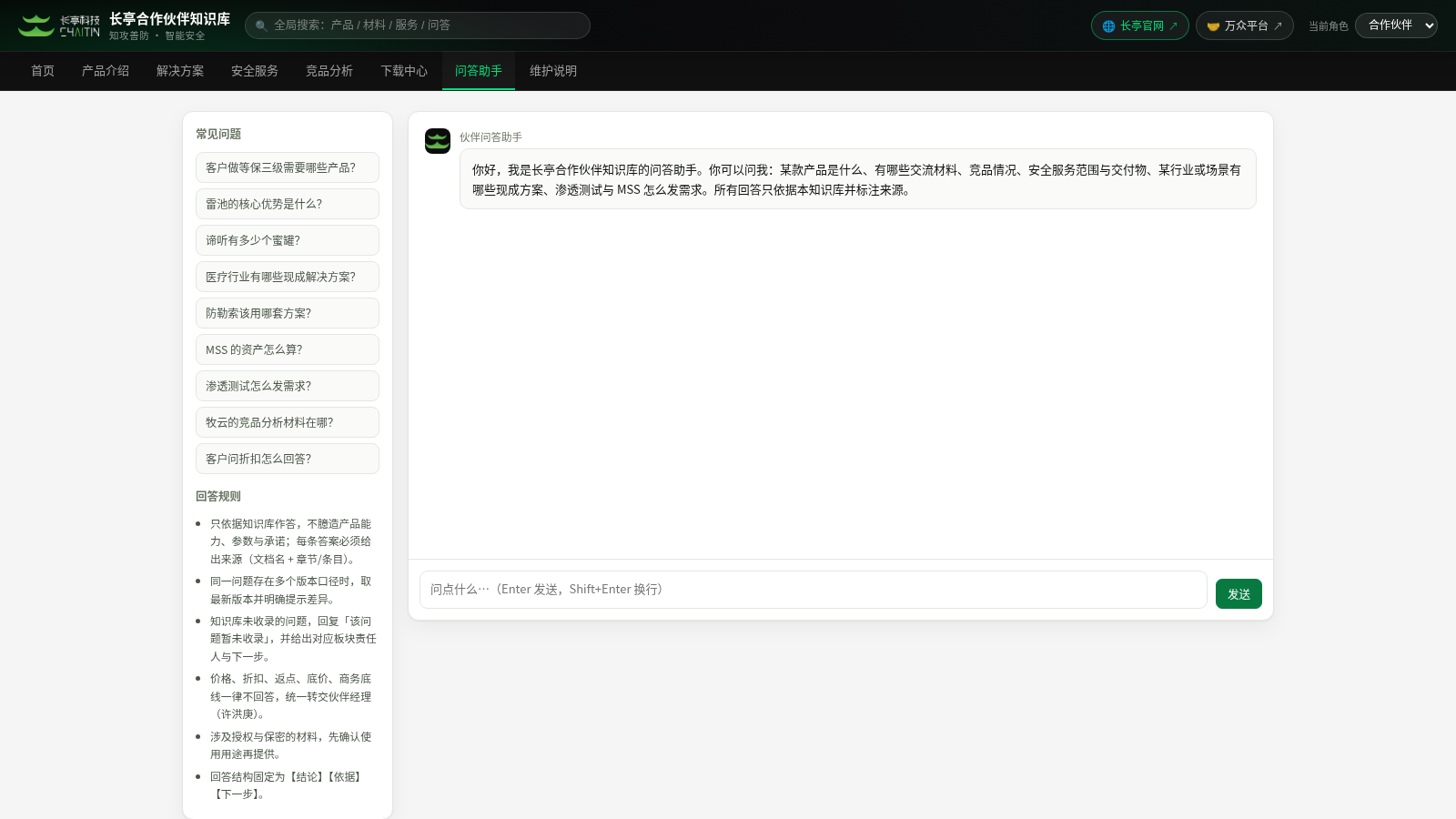
Task: Click the assistant greeting message bubble
Action: (x=858, y=179)
